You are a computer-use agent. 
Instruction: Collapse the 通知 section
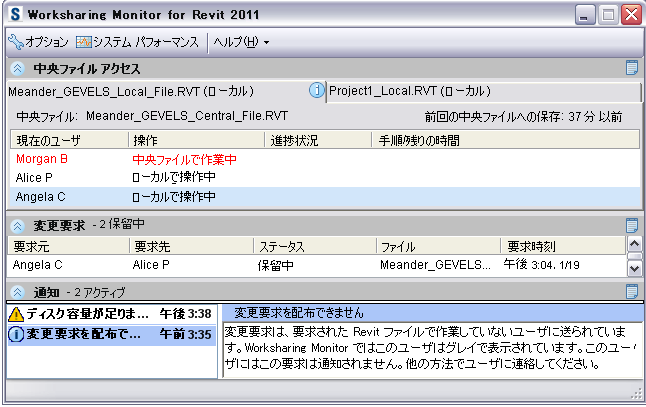[18, 292]
